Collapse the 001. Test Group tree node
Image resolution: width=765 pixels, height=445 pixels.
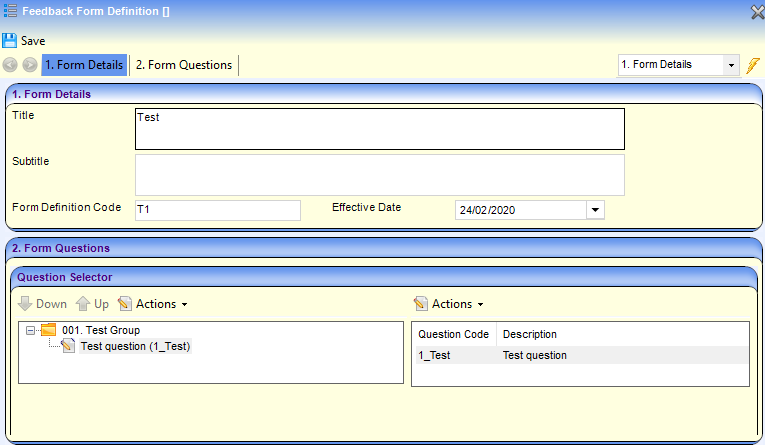tap(31, 330)
